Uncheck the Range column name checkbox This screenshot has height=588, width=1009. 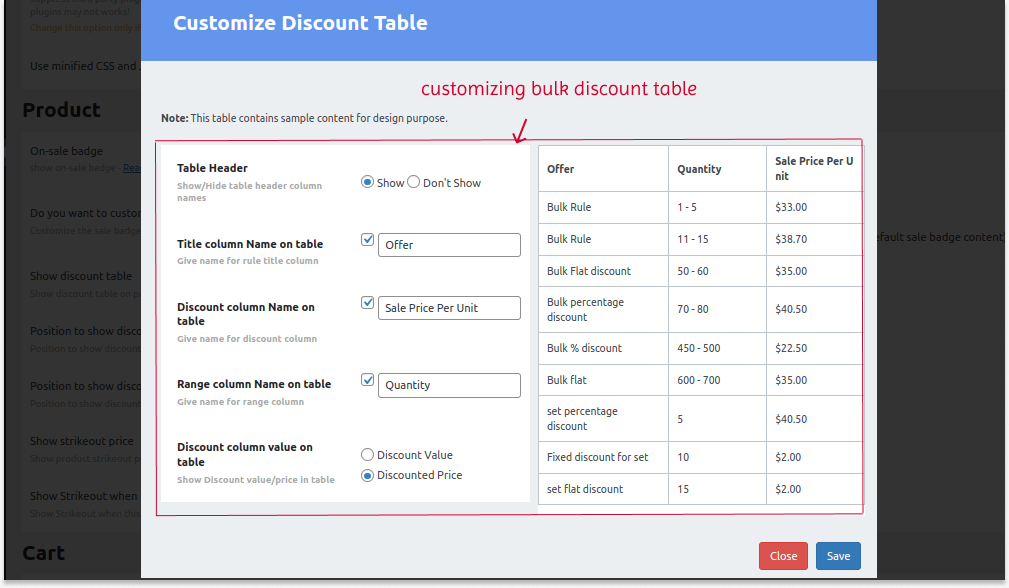pyautogui.click(x=367, y=379)
